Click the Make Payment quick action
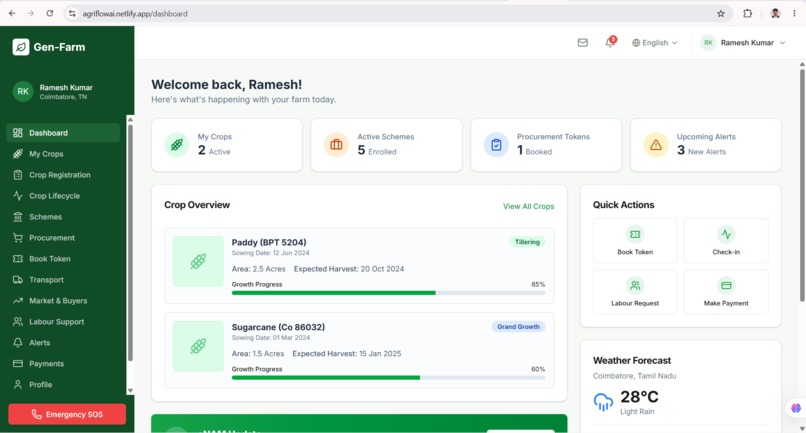This screenshot has height=433, width=806. pos(726,292)
